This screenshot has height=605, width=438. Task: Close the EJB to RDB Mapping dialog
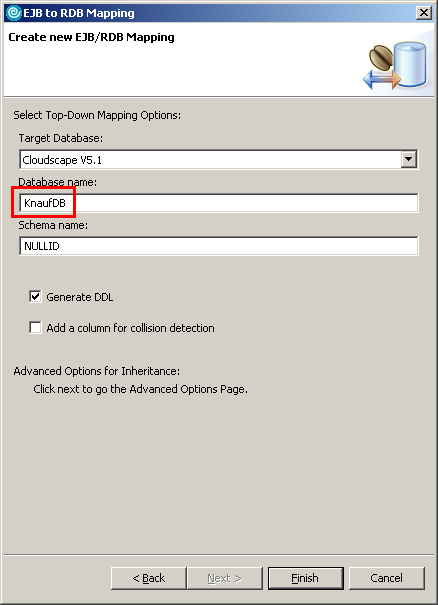[x=424, y=13]
